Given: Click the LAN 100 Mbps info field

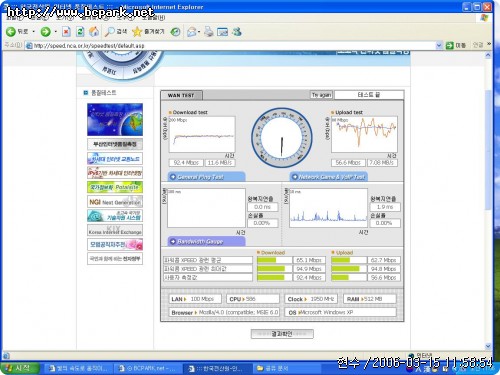Looking at the screenshot, I should pyautogui.click(x=195, y=299).
